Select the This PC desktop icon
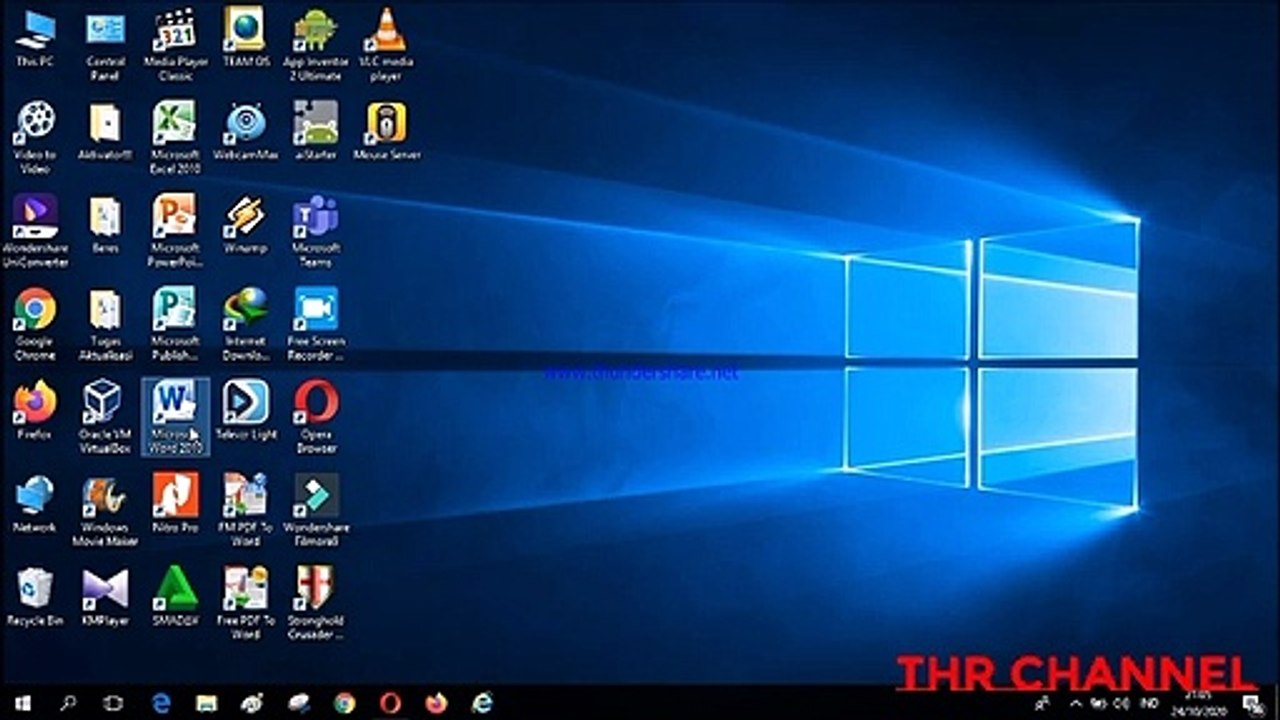Image resolution: width=1280 pixels, height=720 pixels. tap(35, 38)
